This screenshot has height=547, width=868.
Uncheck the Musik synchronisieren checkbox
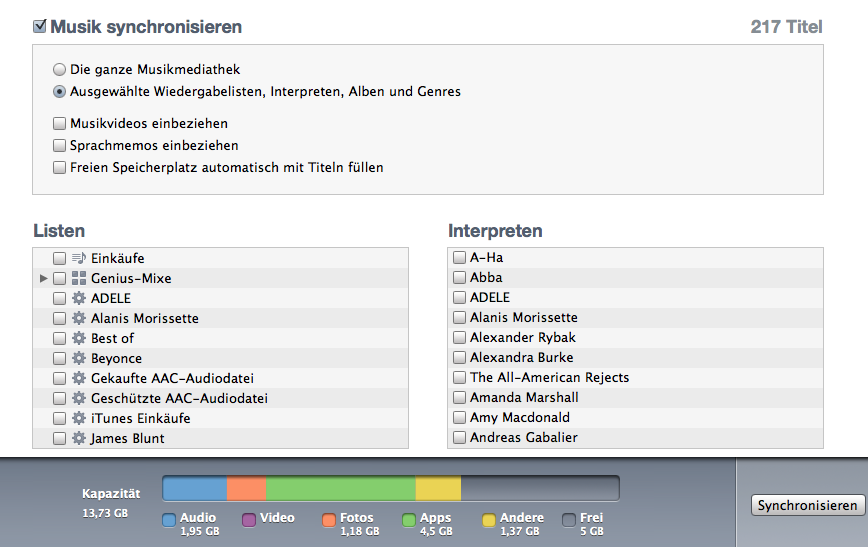(40, 27)
